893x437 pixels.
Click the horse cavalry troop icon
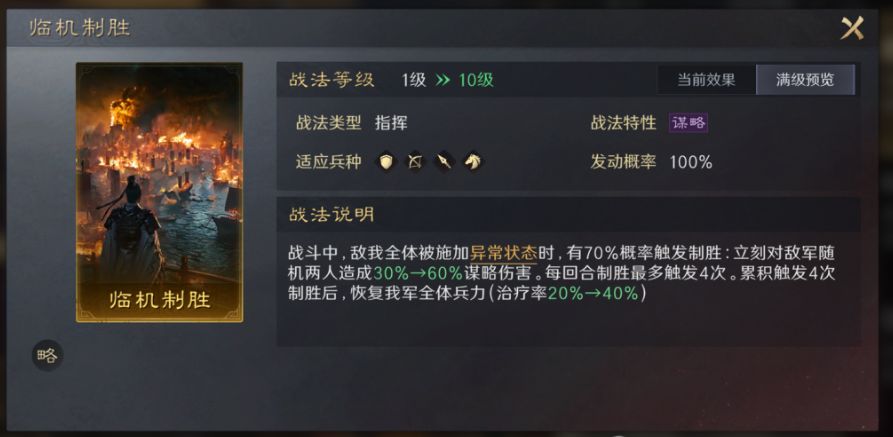(x=472, y=162)
